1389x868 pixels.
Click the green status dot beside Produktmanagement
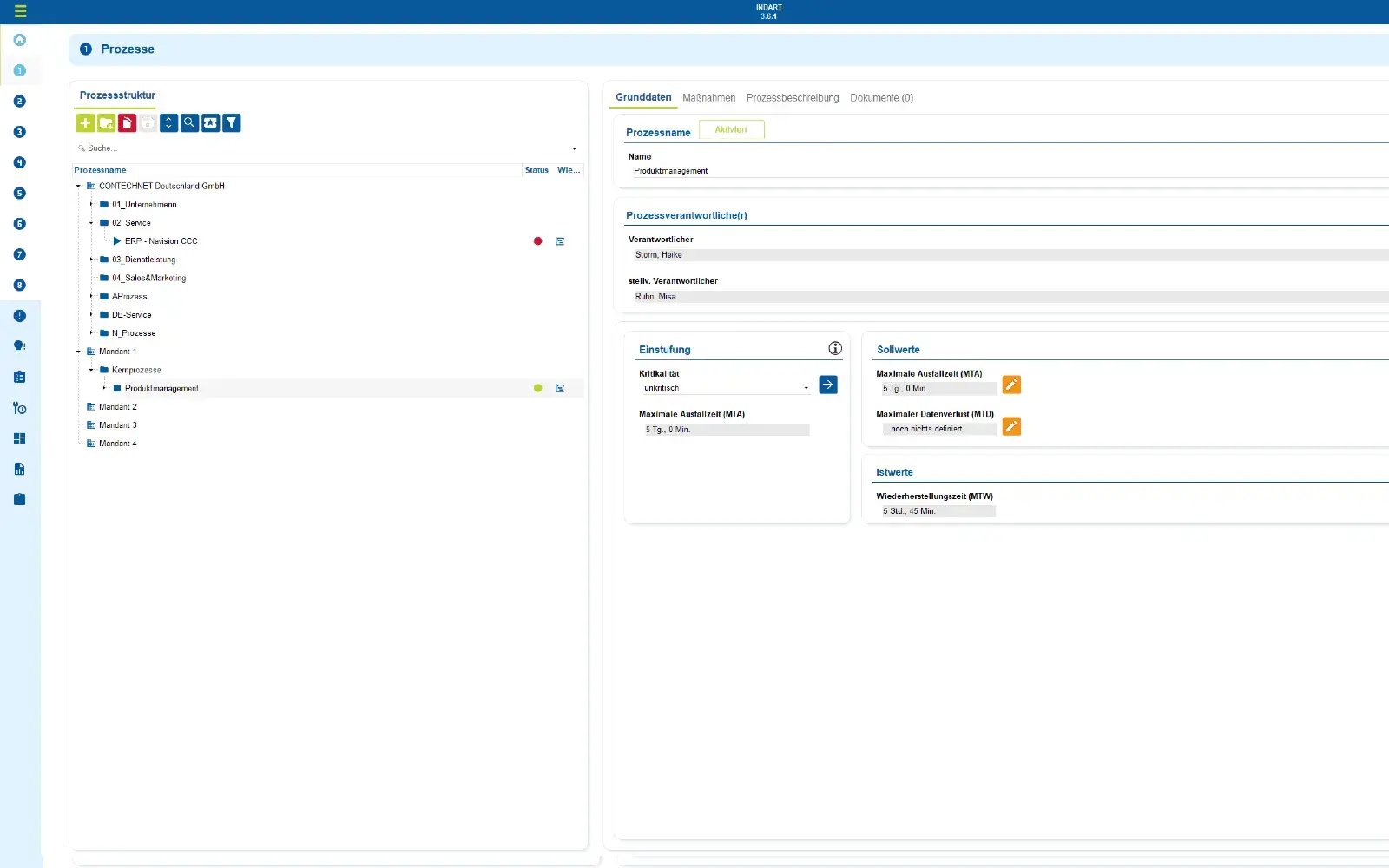(x=538, y=388)
